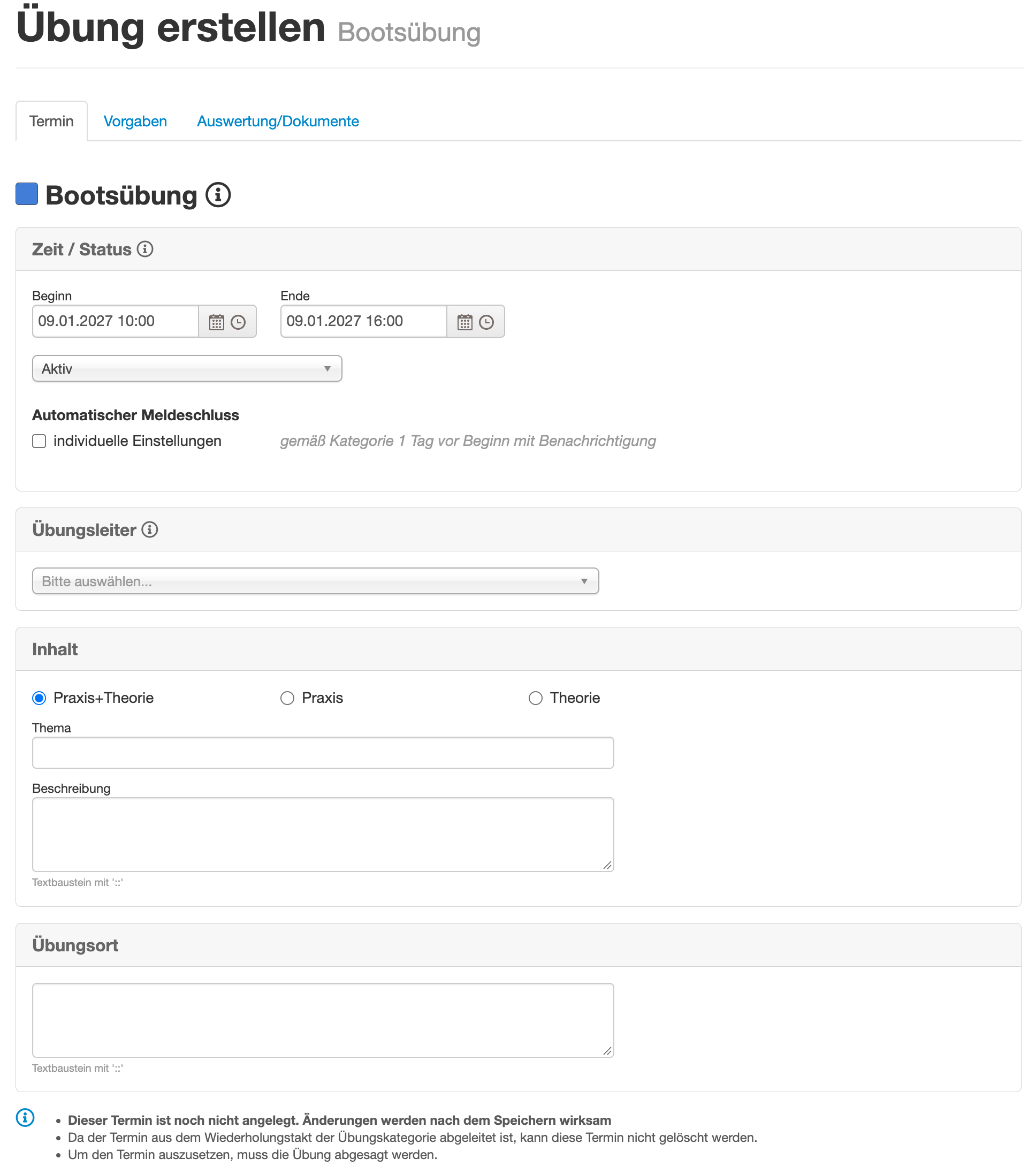Click the 'Um den Termin auszusetzen' note
The image size is (1036, 1166).
(x=253, y=1155)
